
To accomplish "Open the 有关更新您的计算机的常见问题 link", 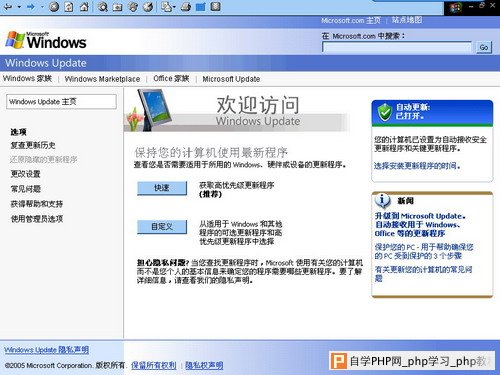I will tap(423, 273).
